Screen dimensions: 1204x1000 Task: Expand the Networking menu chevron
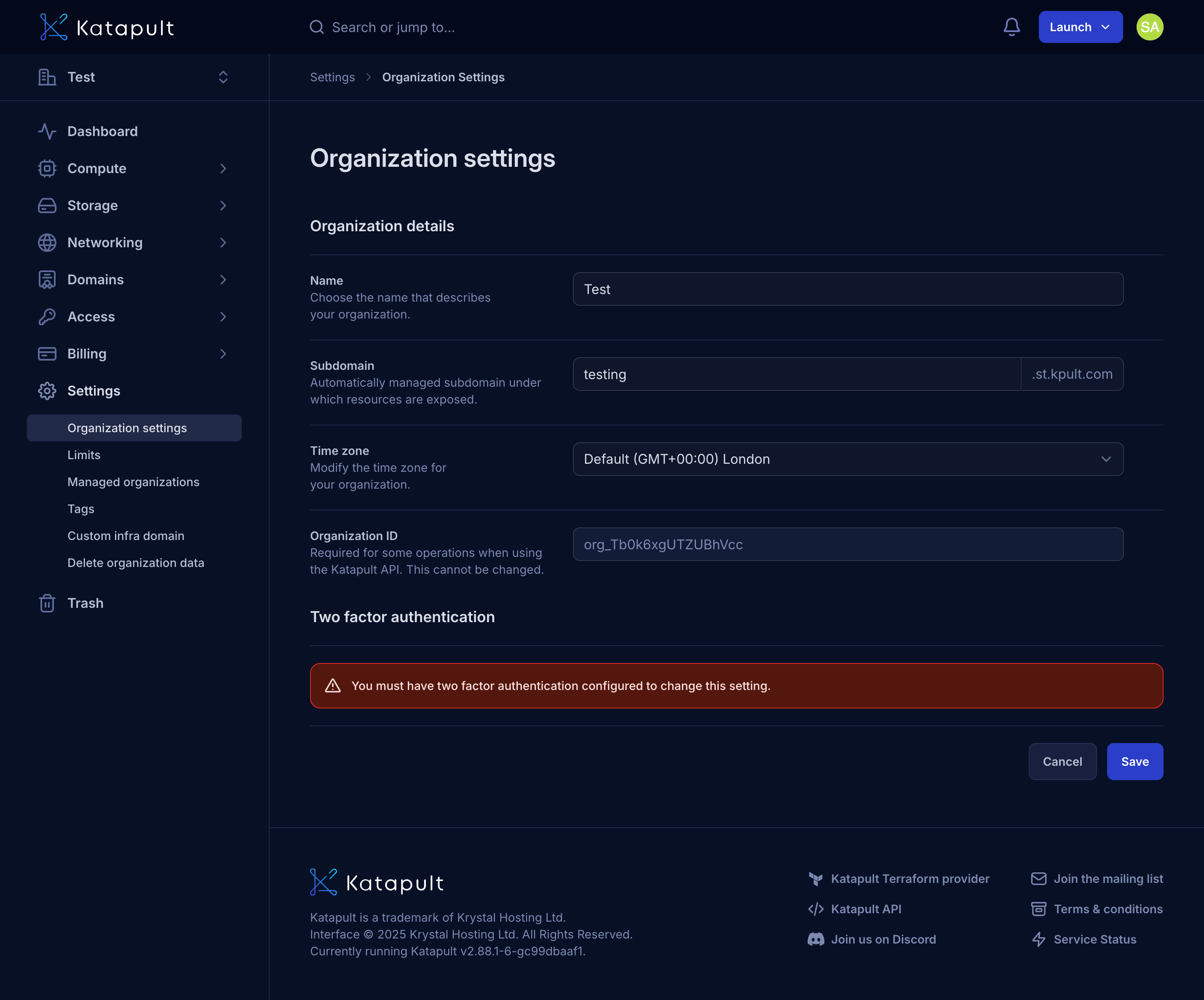pyautogui.click(x=223, y=243)
